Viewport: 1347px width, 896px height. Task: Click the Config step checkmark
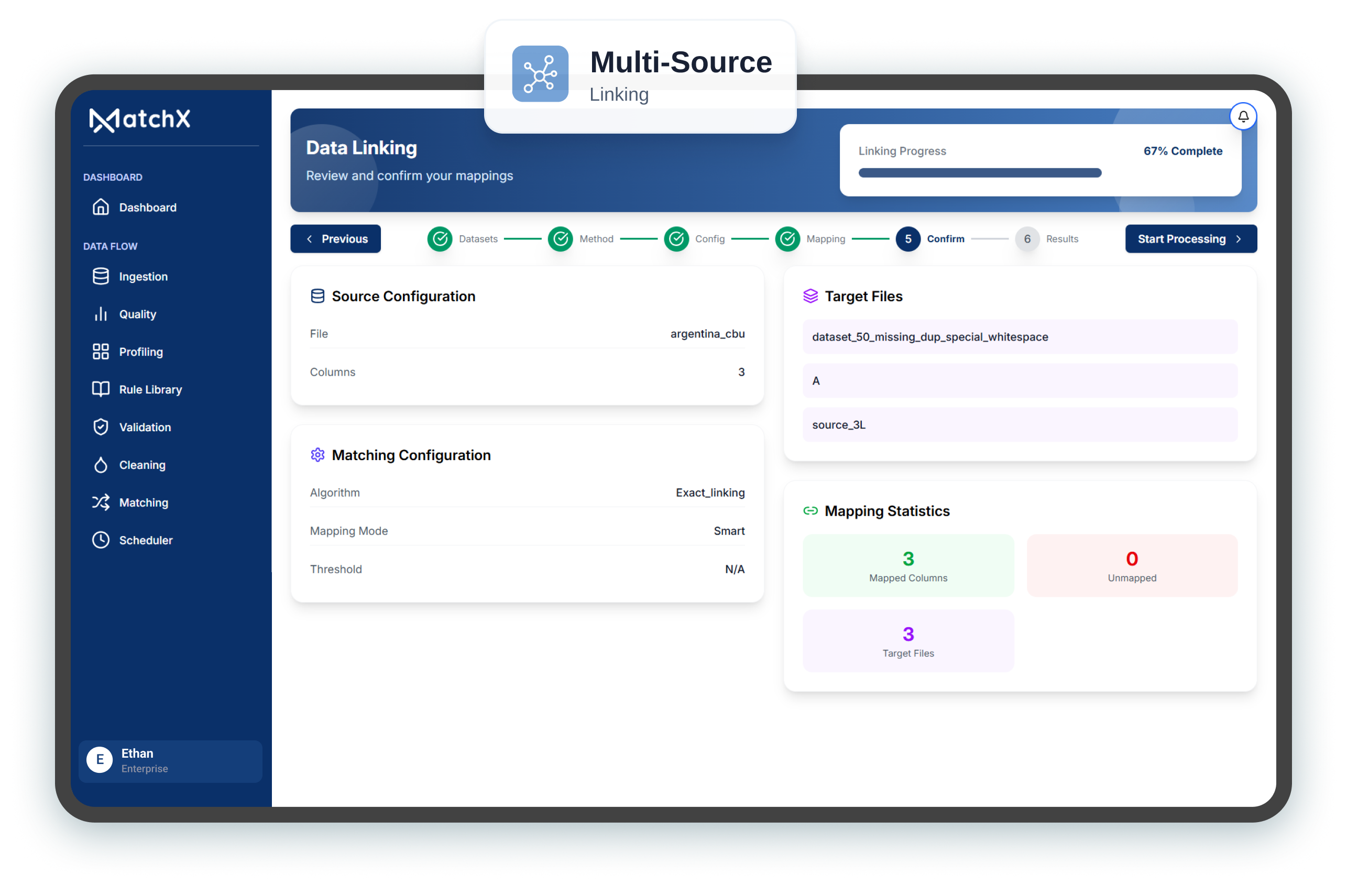tap(676, 239)
